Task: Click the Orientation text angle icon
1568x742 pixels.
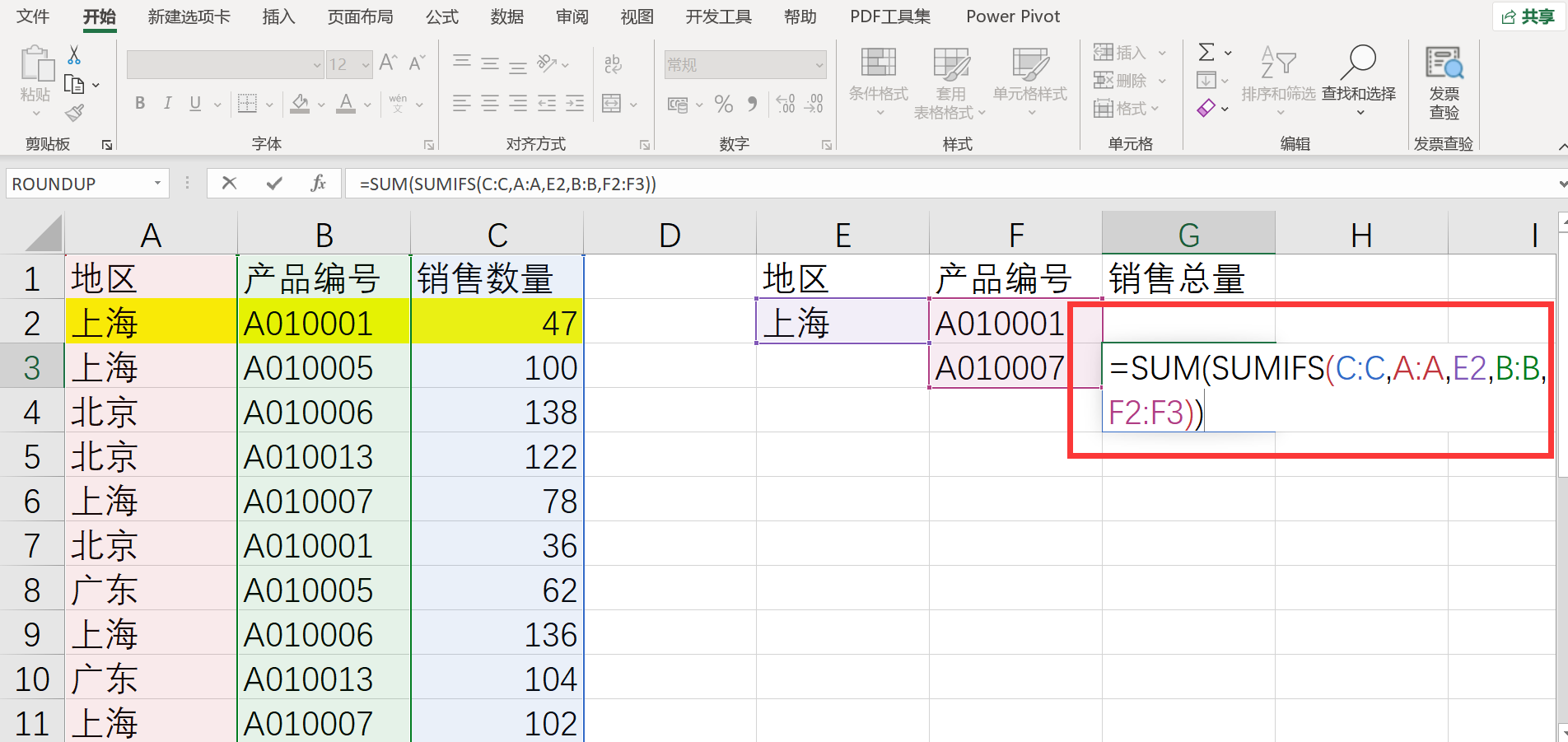Action: pos(548,63)
